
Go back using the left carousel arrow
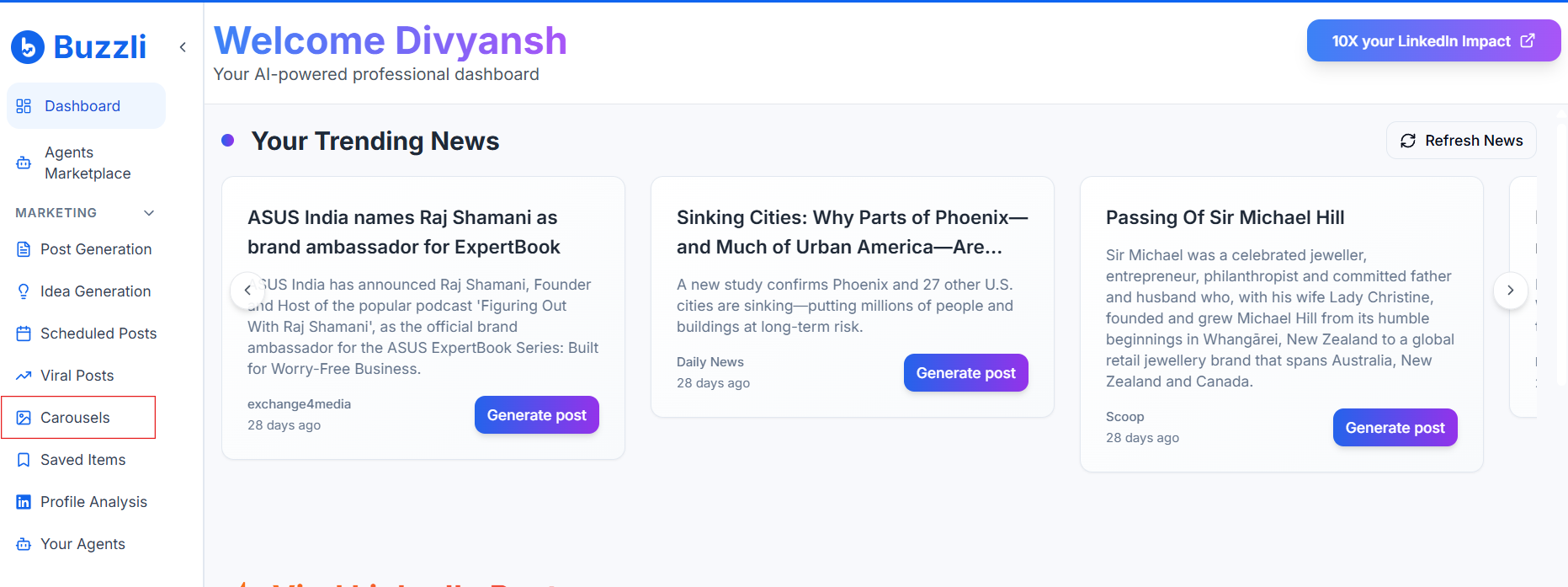tap(247, 290)
